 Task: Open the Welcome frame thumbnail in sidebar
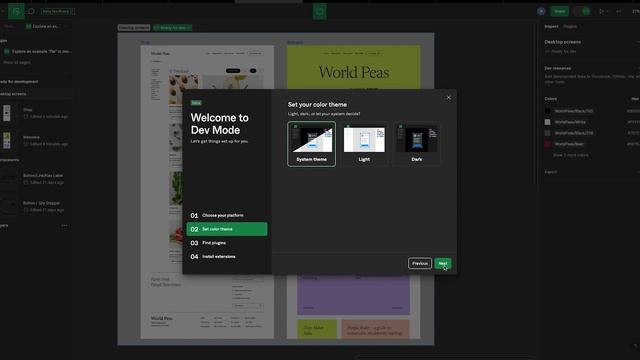pos(7,140)
